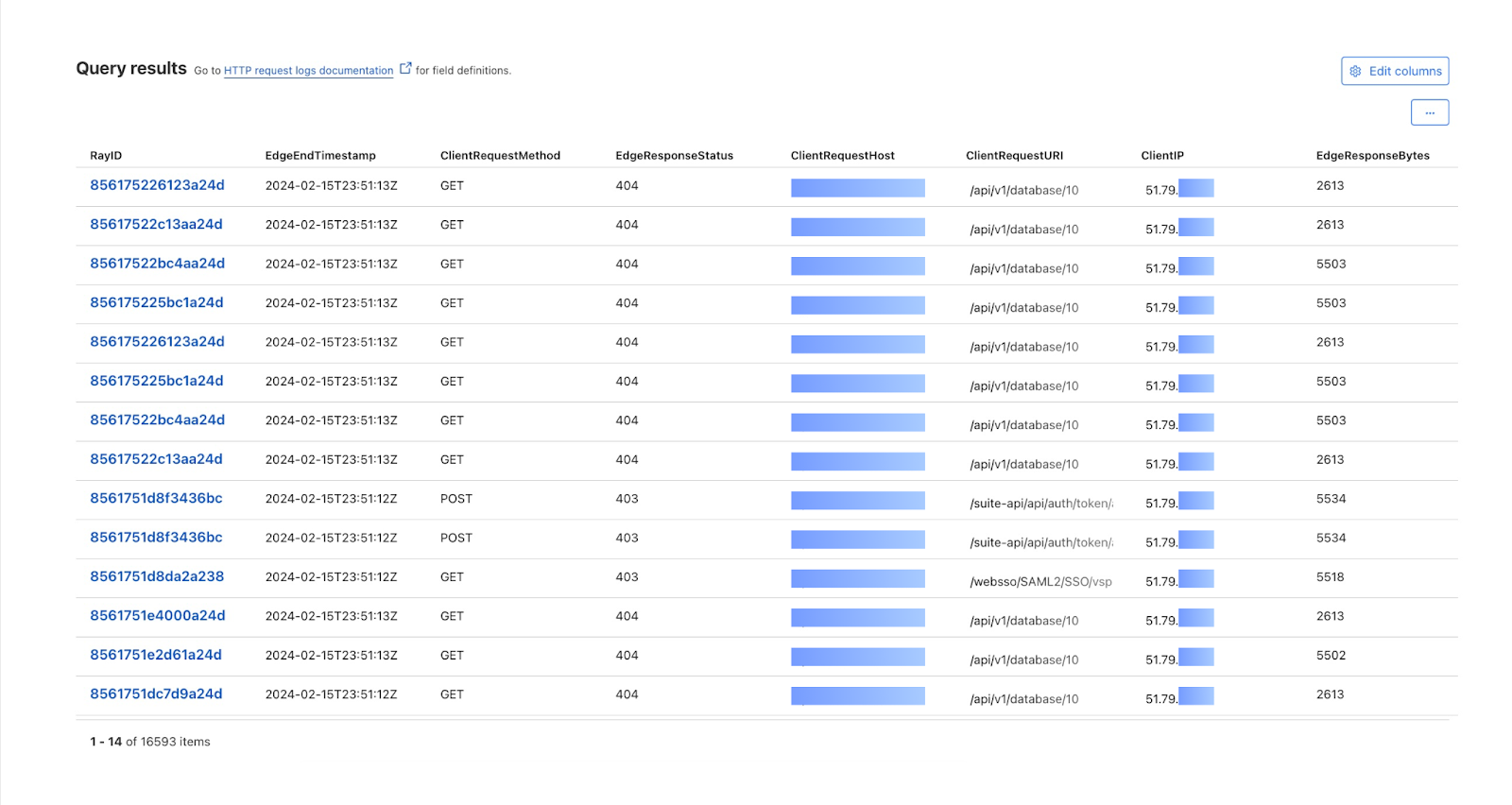Open RayID 8561751e4000a24d

tap(158, 615)
